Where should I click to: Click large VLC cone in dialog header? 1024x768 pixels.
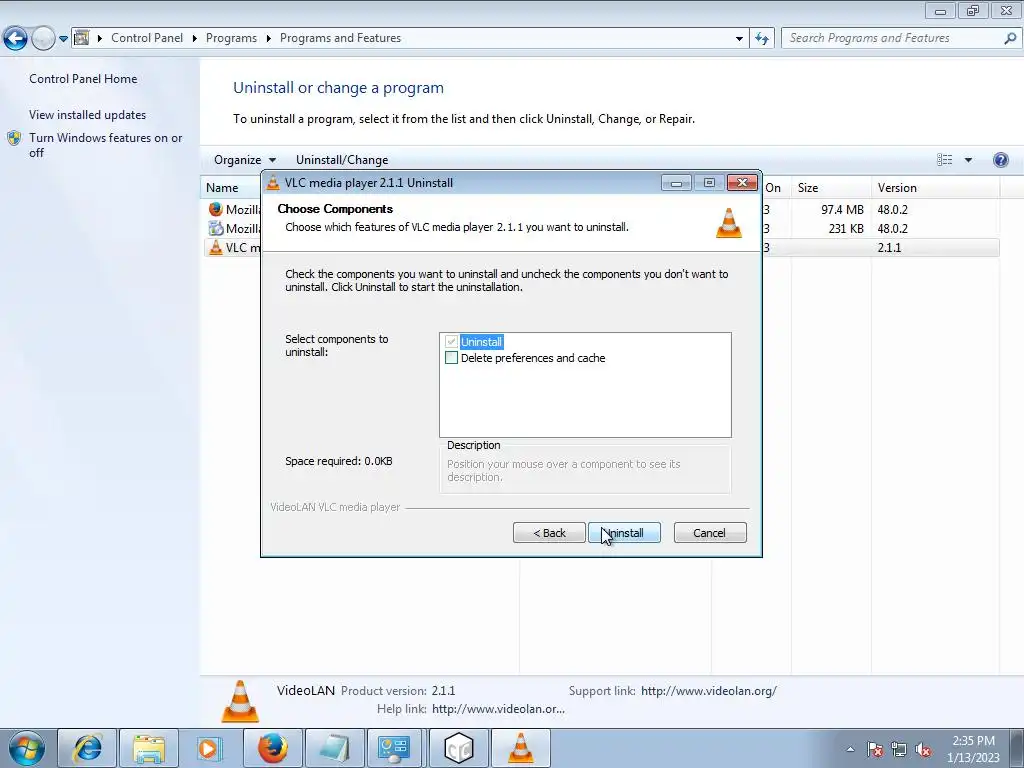(x=729, y=223)
